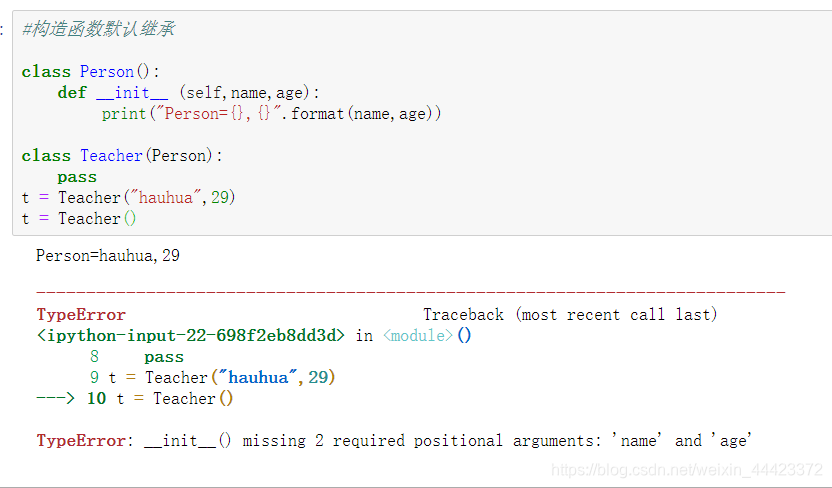Click the '<module>' text in traceback
The image size is (832, 488).
pos(418,336)
